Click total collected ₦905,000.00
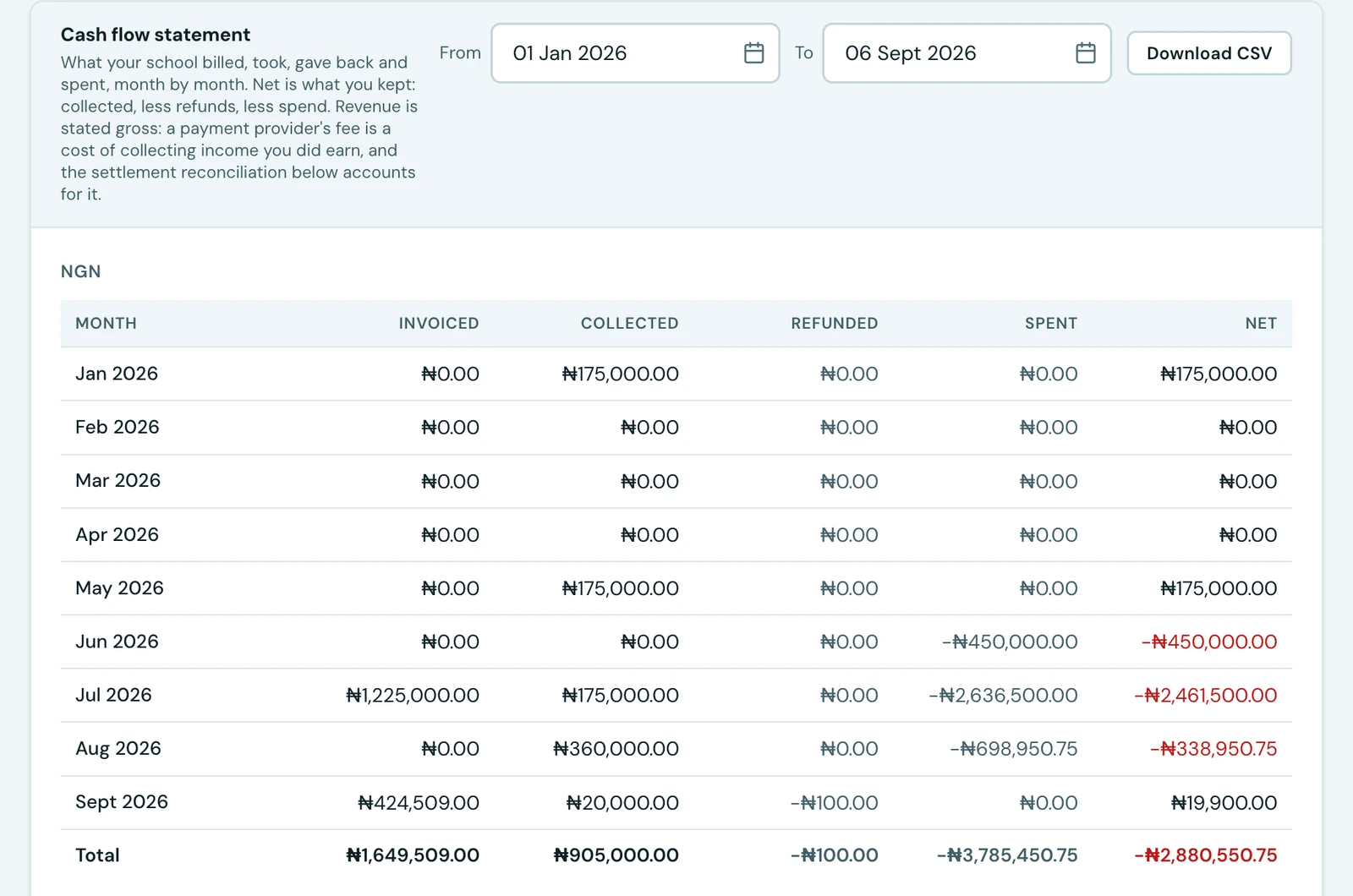1353x896 pixels. [616, 855]
